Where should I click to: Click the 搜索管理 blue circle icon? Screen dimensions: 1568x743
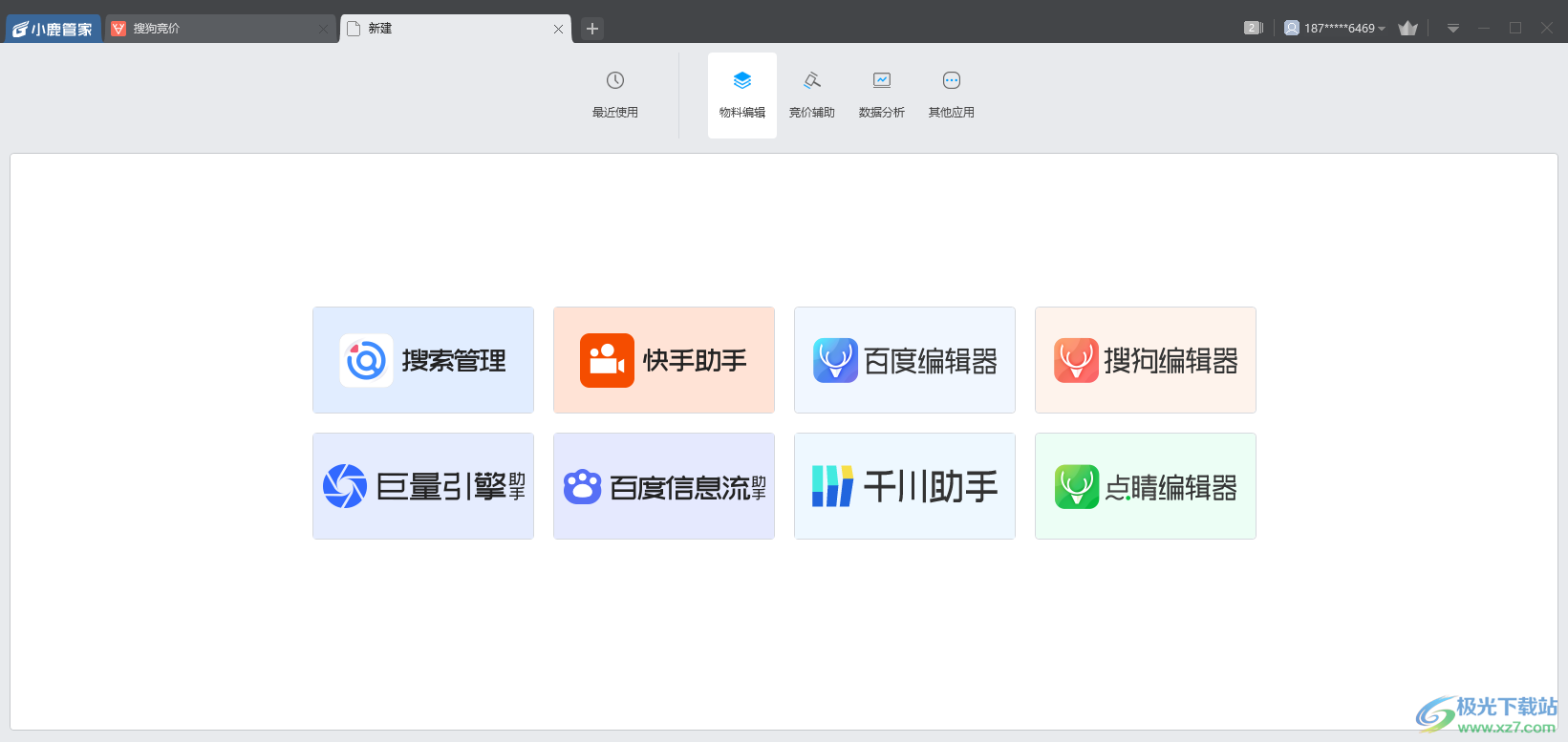coord(366,360)
